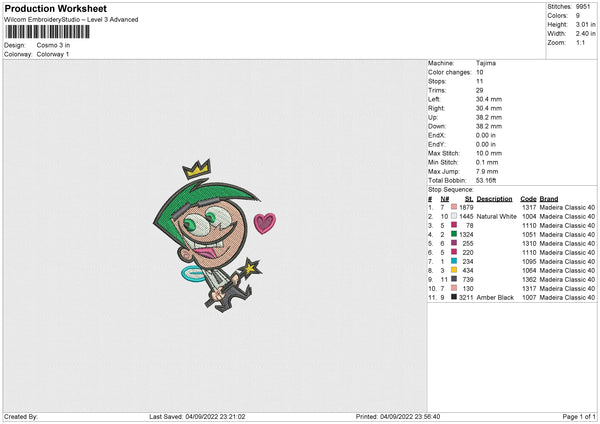Click the 'N#' column header

[x=444, y=199]
